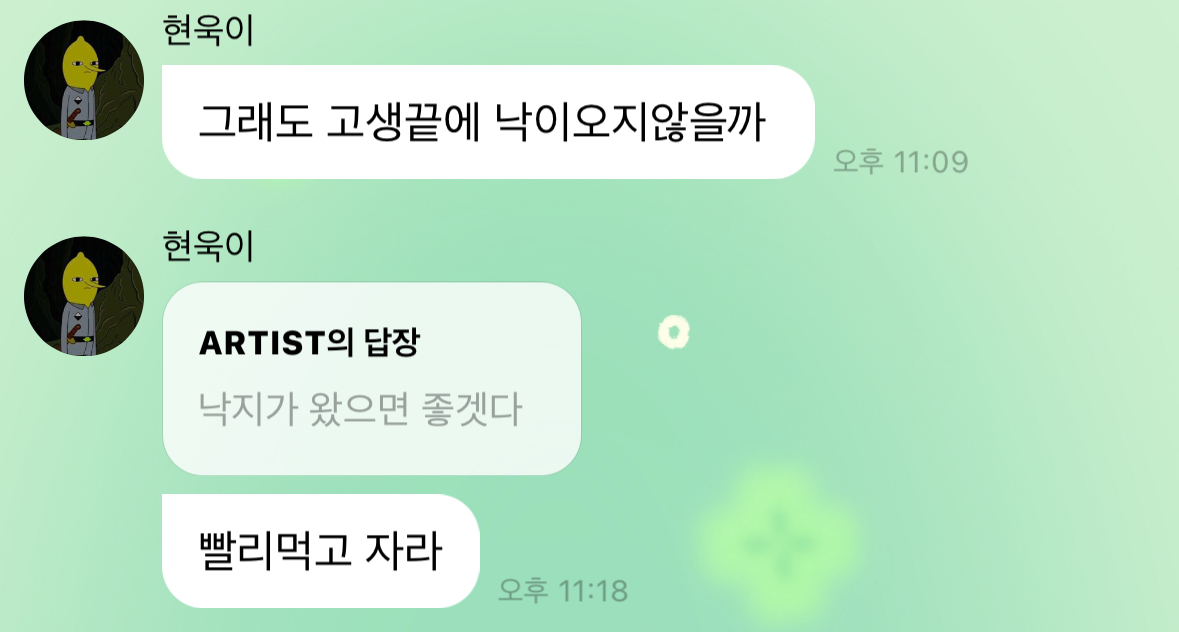The width and height of the screenshot is (1179, 632).
Task: Select the second 현욱이 sender name
Action: (x=208, y=246)
